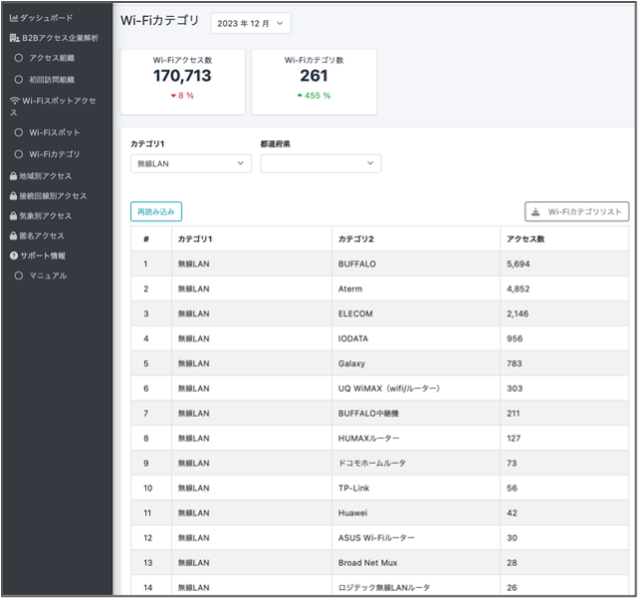Open 地域別アクセス menu item
The image size is (641, 601).
click(x=41, y=176)
